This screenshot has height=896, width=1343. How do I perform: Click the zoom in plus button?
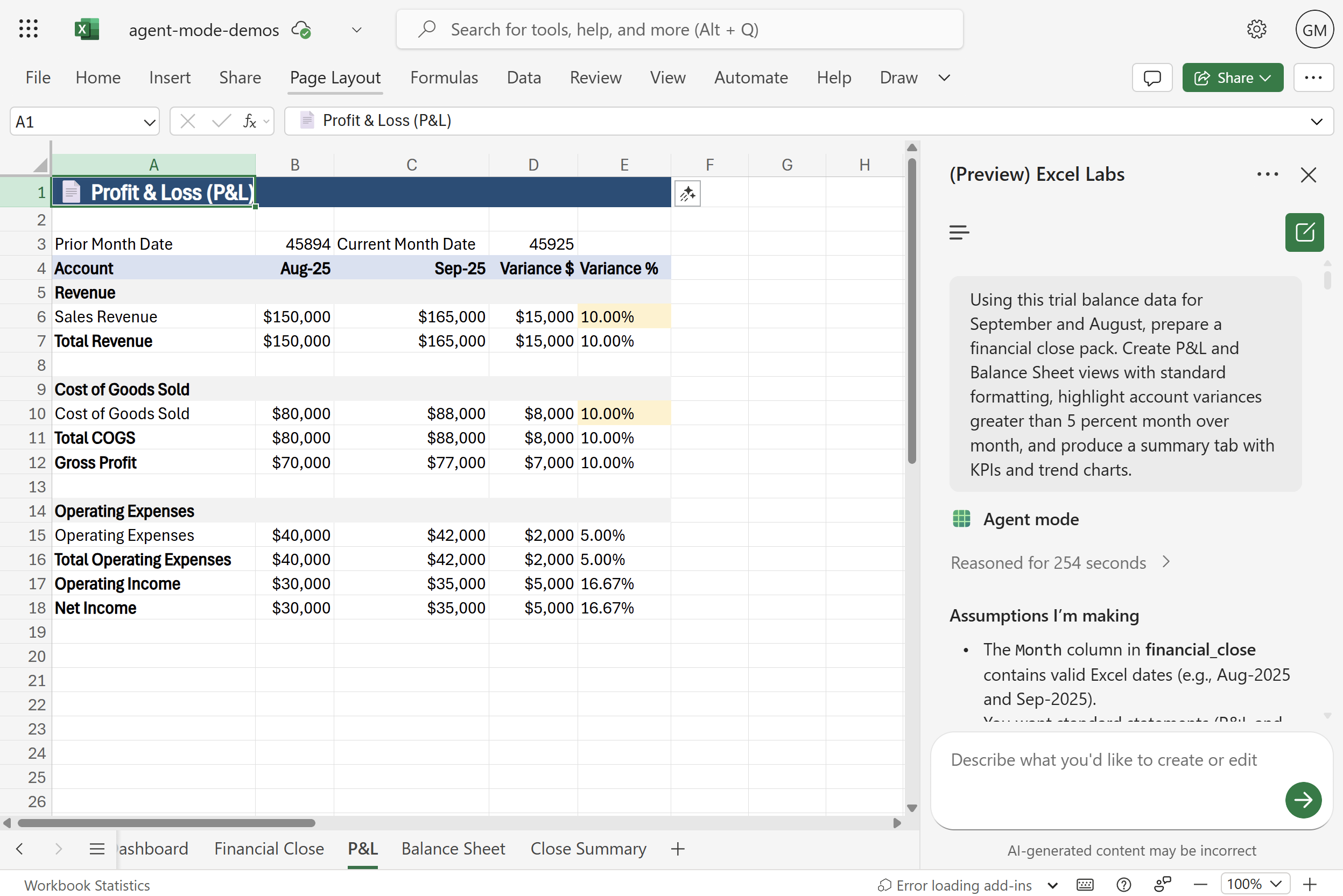coord(1310,884)
